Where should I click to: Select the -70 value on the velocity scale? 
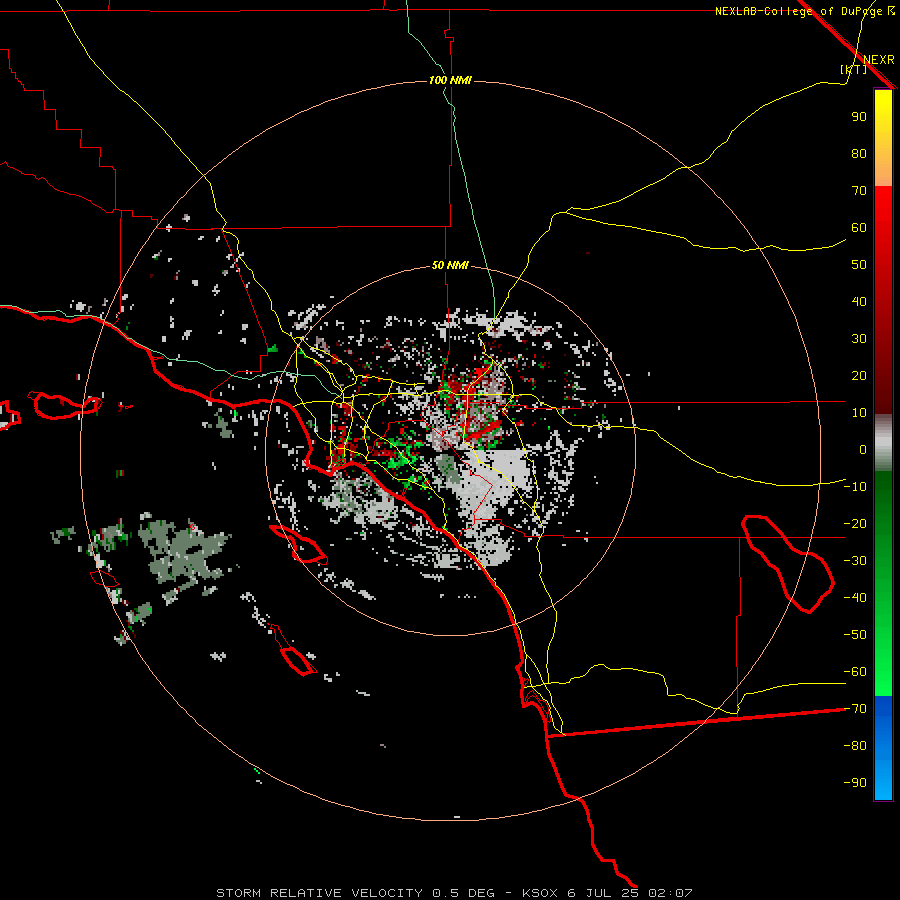(x=855, y=709)
